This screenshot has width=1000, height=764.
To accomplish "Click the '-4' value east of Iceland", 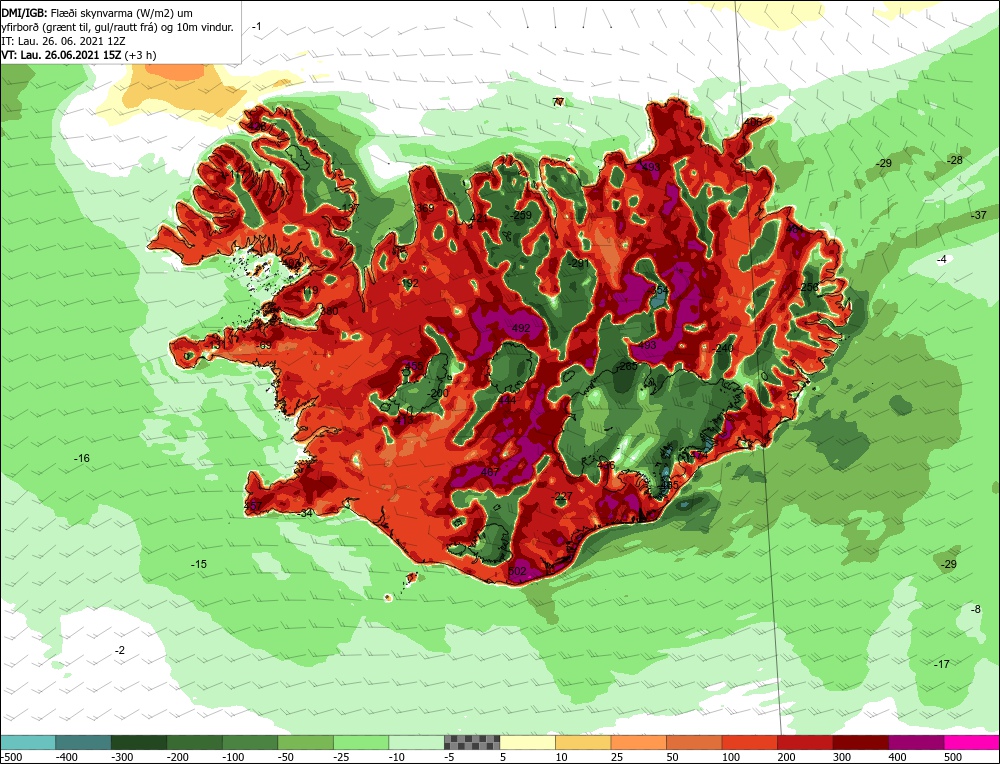I will point(941,259).
